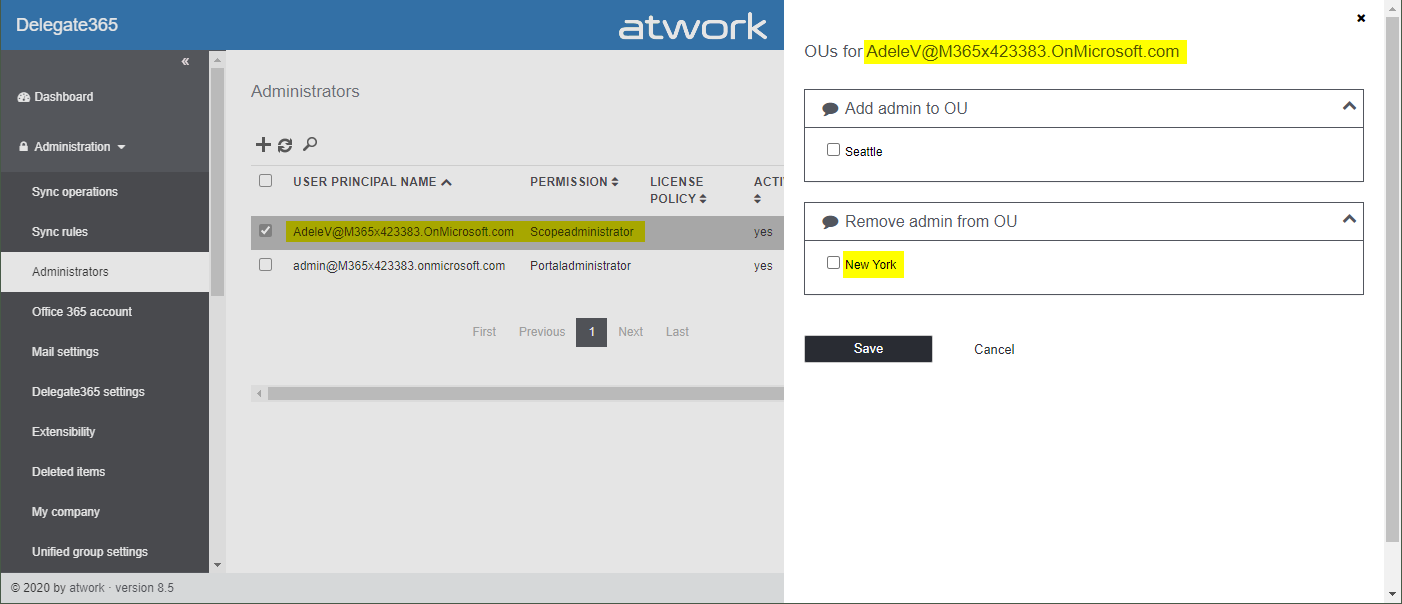1402x604 pixels.
Task: Refresh the administrators list
Action: pyautogui.click(x=285, y=145)
